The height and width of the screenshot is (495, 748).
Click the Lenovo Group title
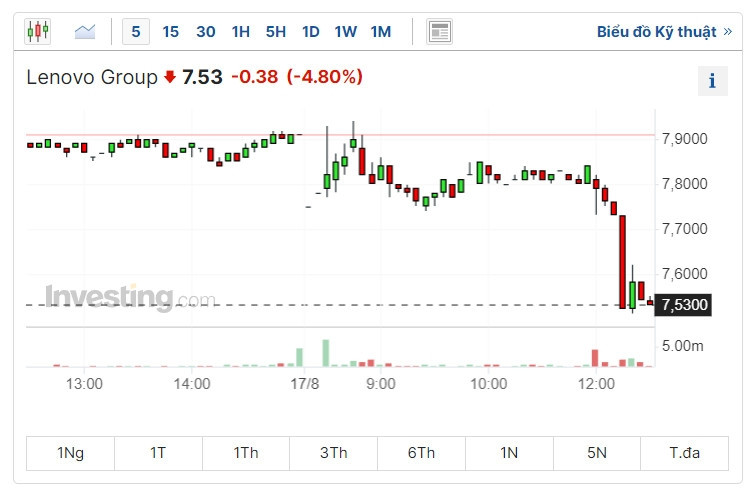92,77
